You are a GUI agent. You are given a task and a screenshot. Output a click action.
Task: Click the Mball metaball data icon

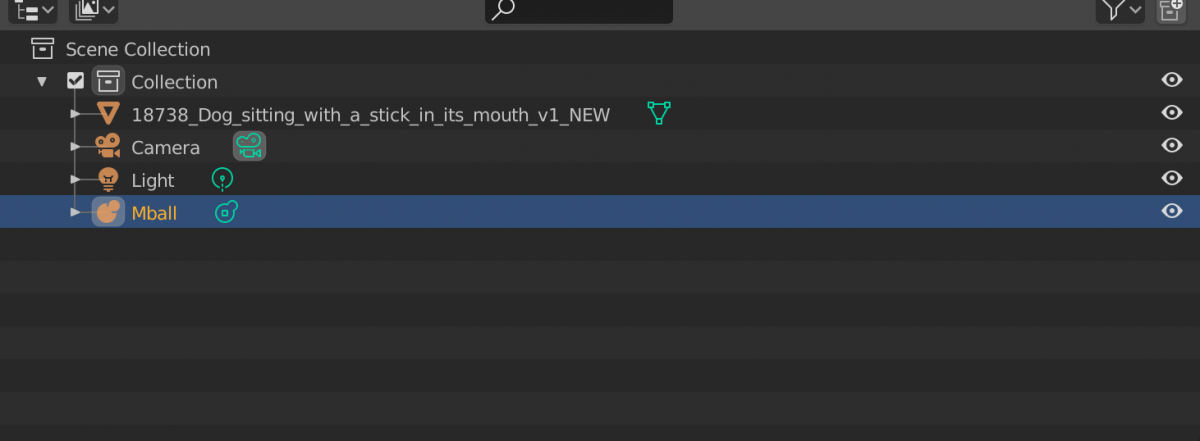(227, 212)
